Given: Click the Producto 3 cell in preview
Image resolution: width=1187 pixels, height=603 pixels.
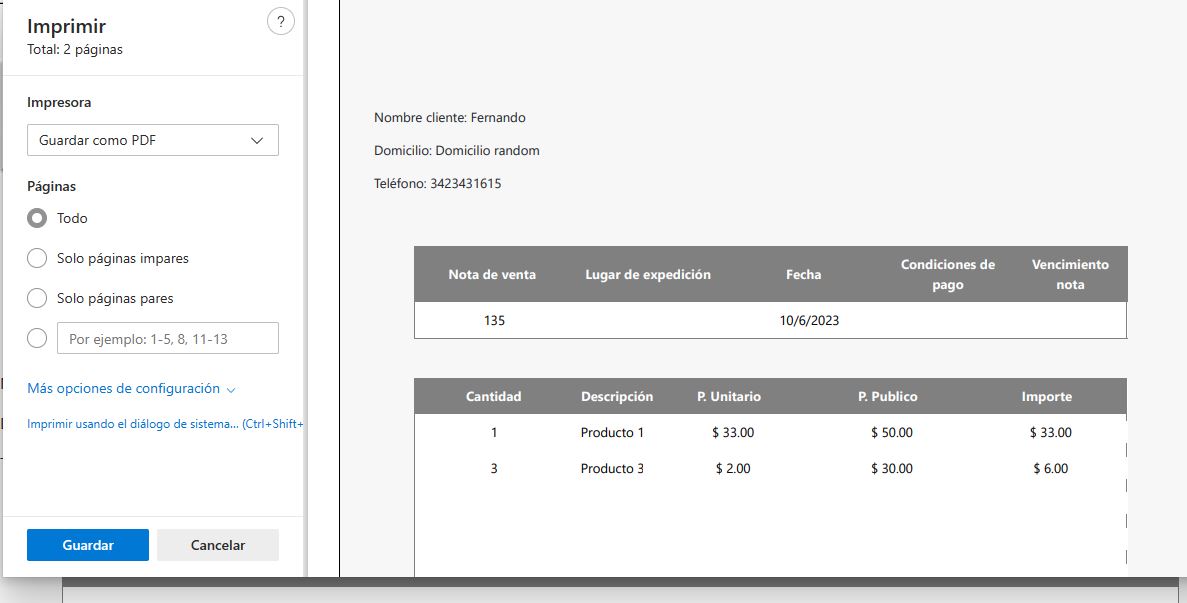Looking at the screenshot, I should point(612,469).
